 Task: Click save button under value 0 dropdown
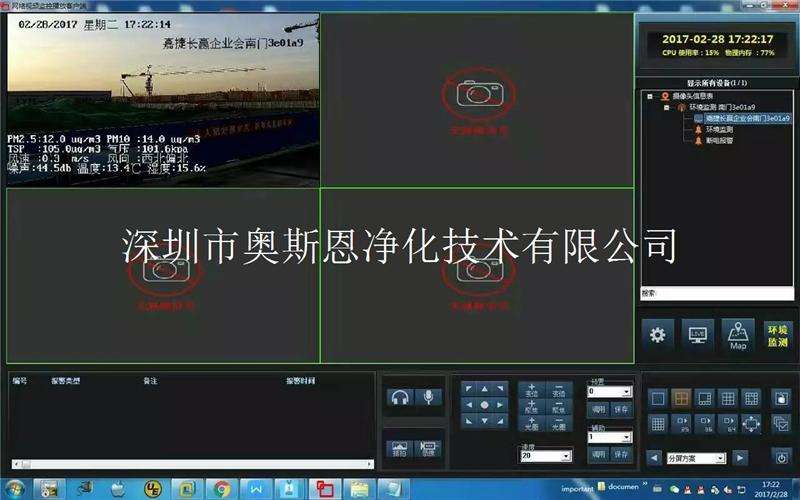(621, 409)
